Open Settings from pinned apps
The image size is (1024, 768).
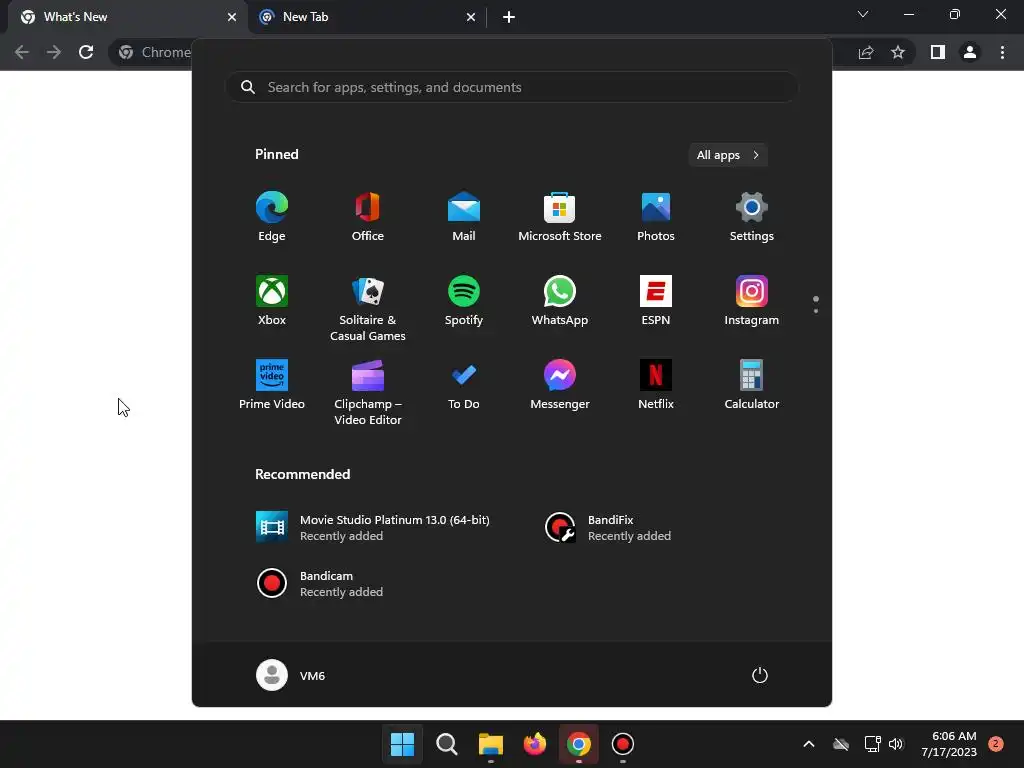[752, 217]
